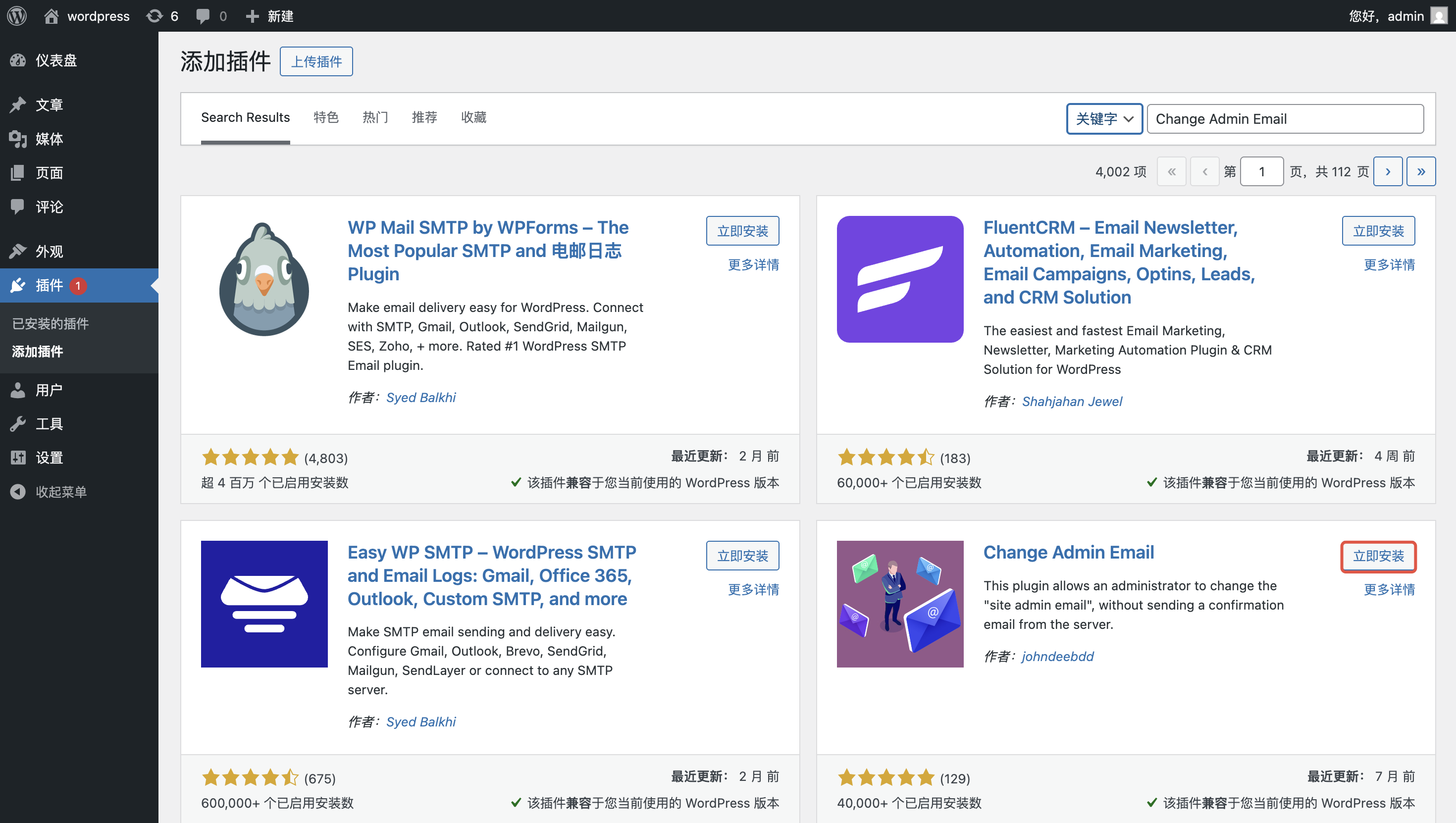Go to next page of results
Image resolution: width=1456 pixels, height=823 pixels.
point(1388,171)
